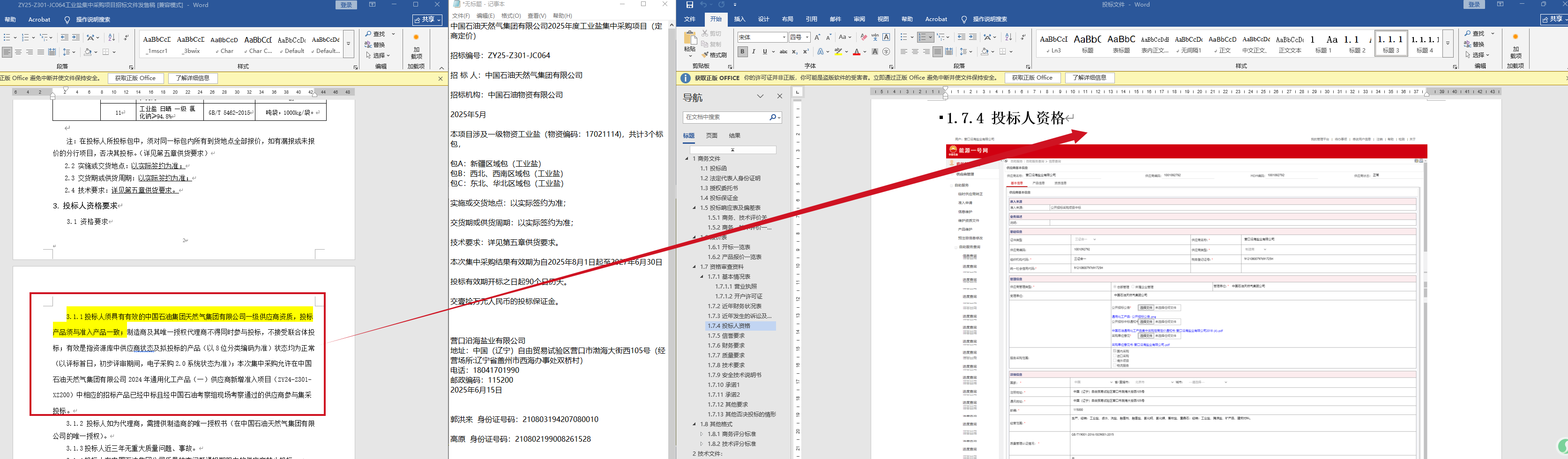Click 共享 button in left Word window
The width and height of the screenshot is (1568, 459).
427,20
